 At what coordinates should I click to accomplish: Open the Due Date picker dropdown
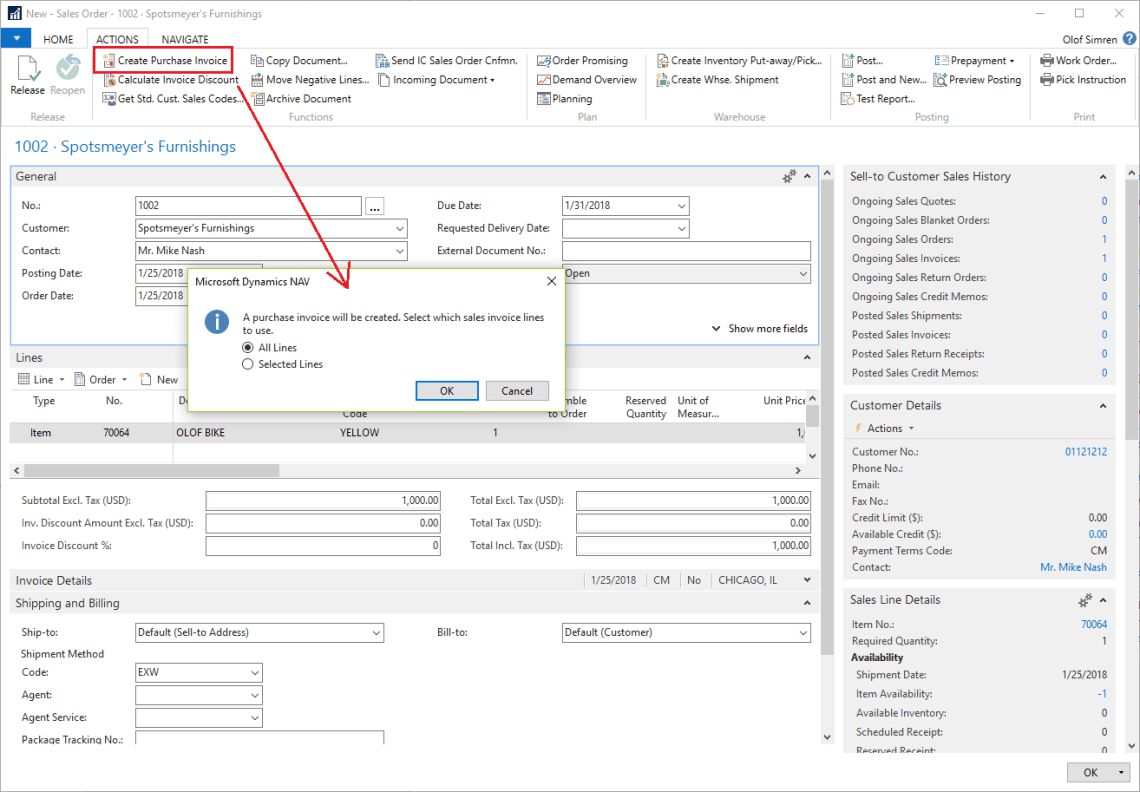(x=681, y=206)
